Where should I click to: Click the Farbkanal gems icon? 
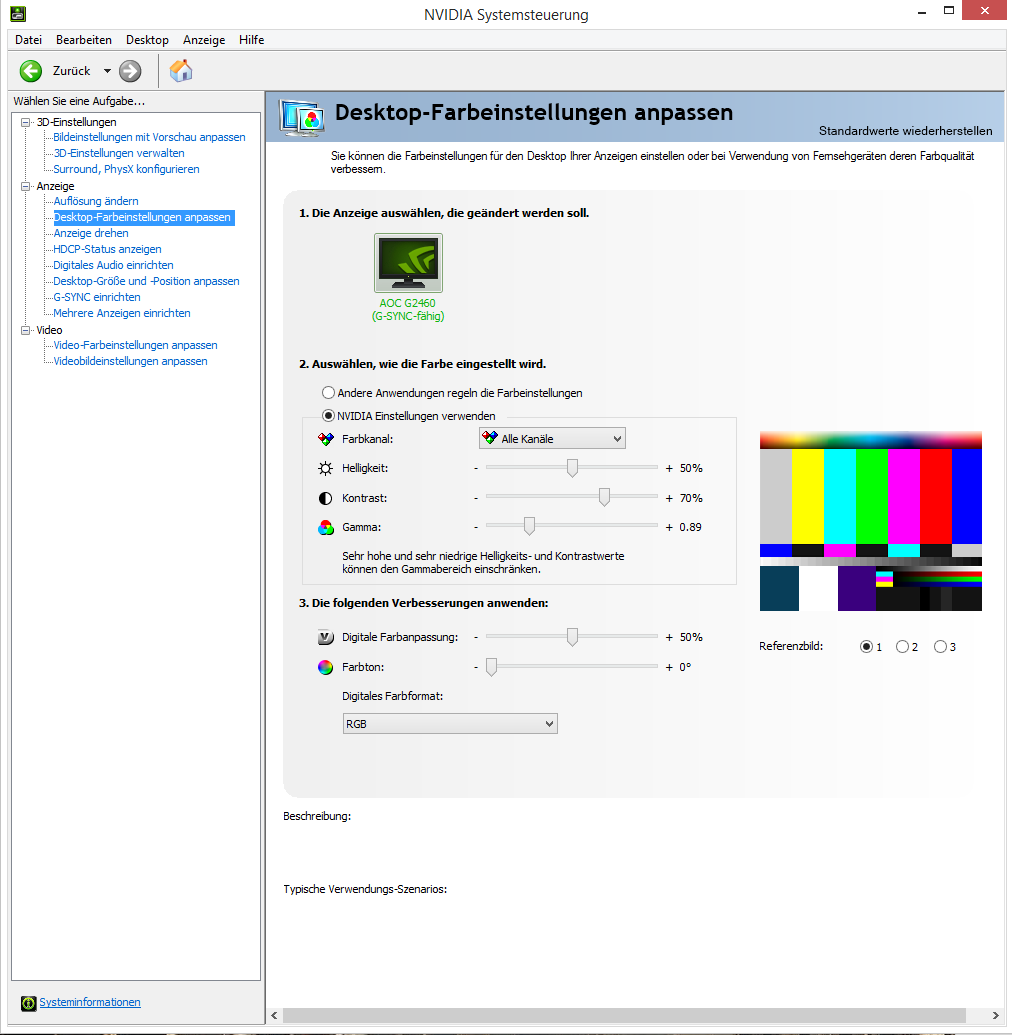325,439
